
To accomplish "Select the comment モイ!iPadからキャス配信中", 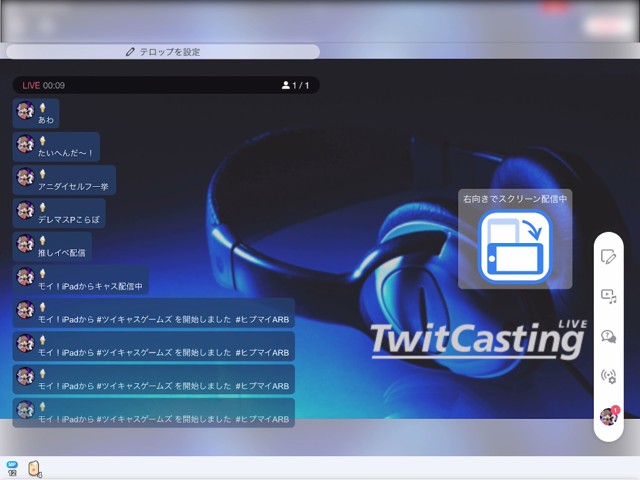I will 80,280.
